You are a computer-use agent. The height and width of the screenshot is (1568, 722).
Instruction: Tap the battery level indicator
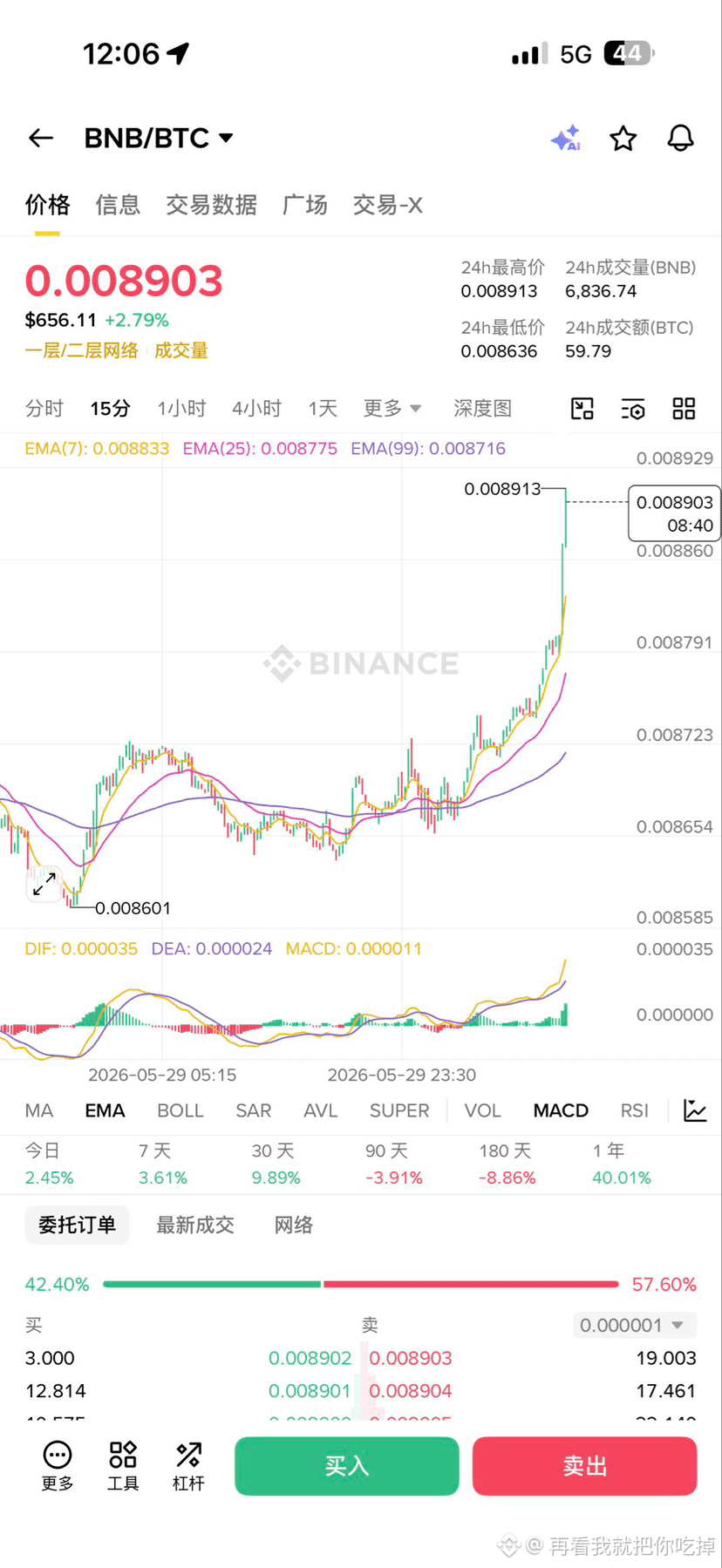[x=629, y=53]
